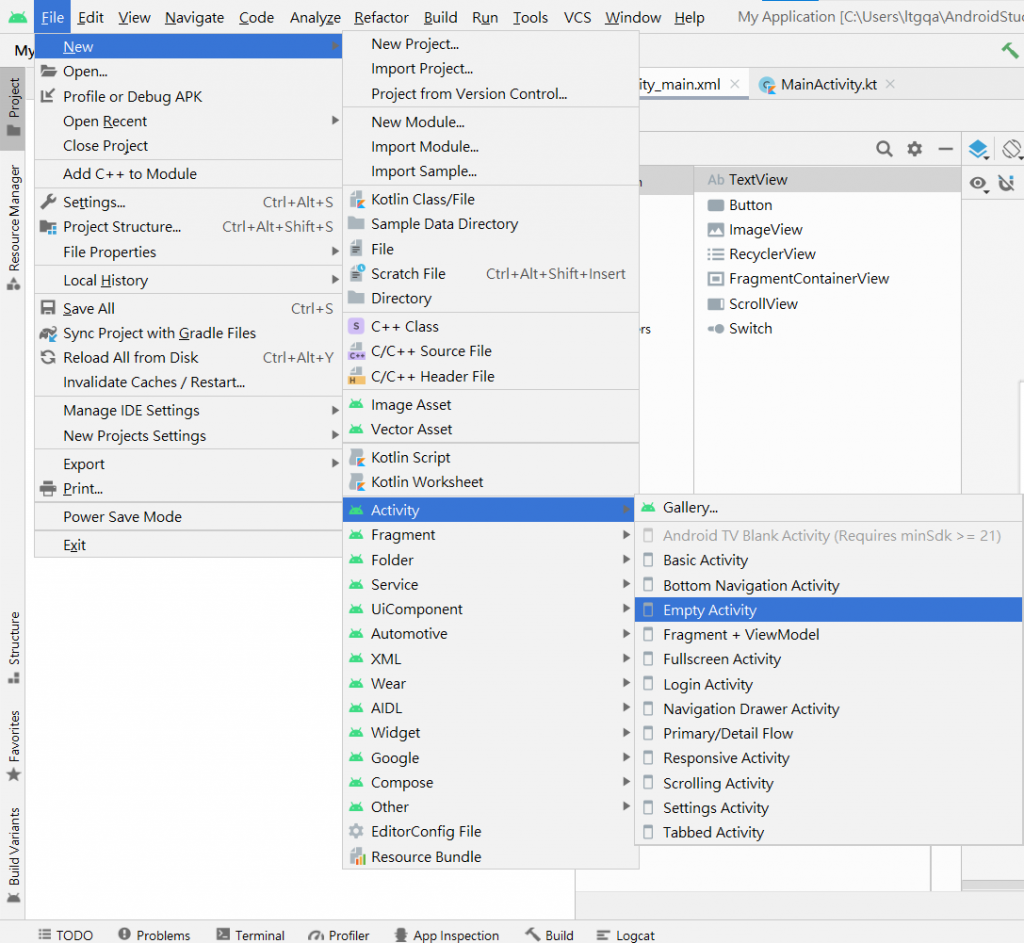Choose C/C++ Header File item
Viewport: 1024px width, 943px height.
point(490,376)
